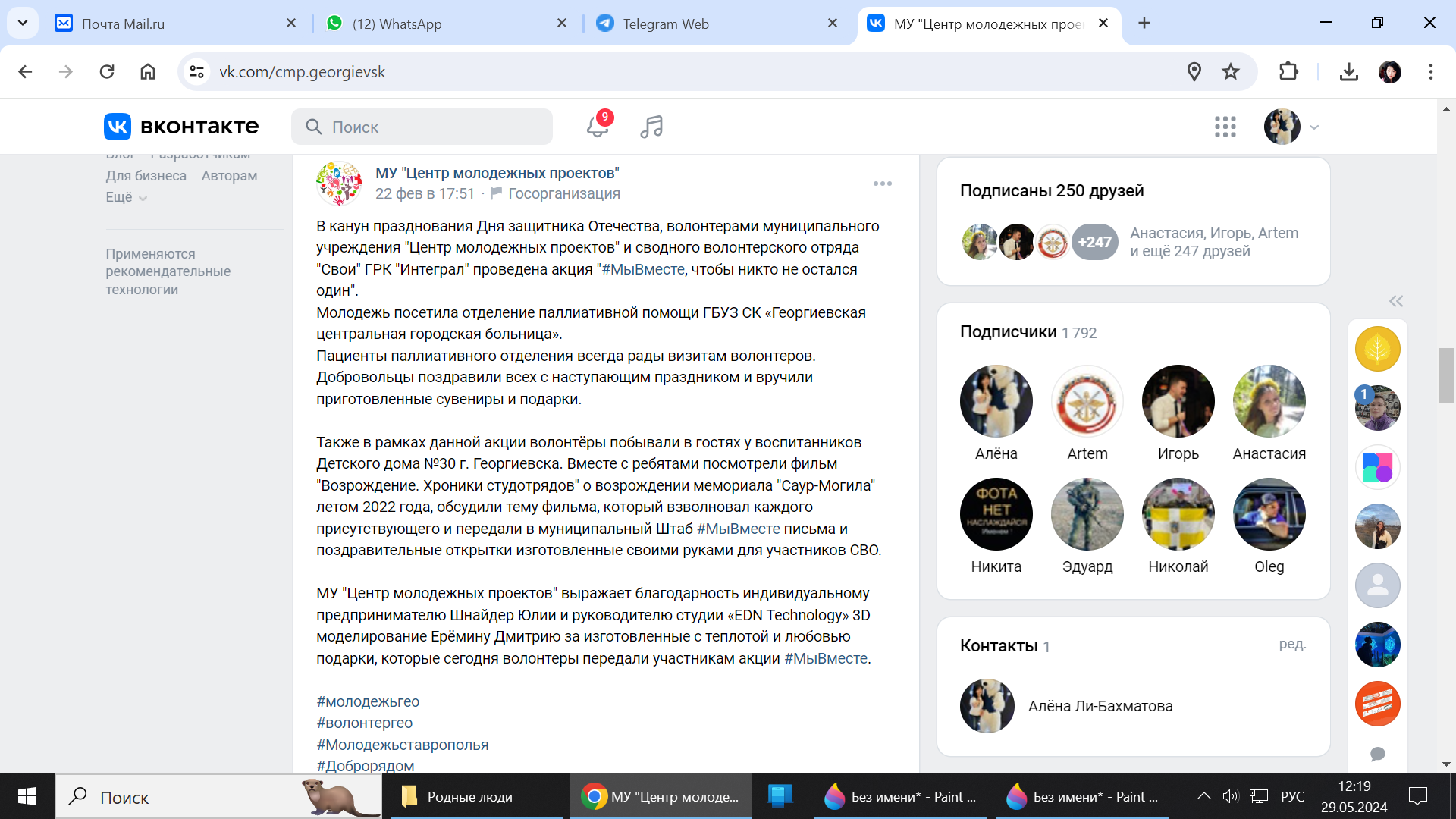The width and height of the screenshot is (1456, 819).
Task: Switch to the Telegram Web tab
Action: click(x=665, y=24)
